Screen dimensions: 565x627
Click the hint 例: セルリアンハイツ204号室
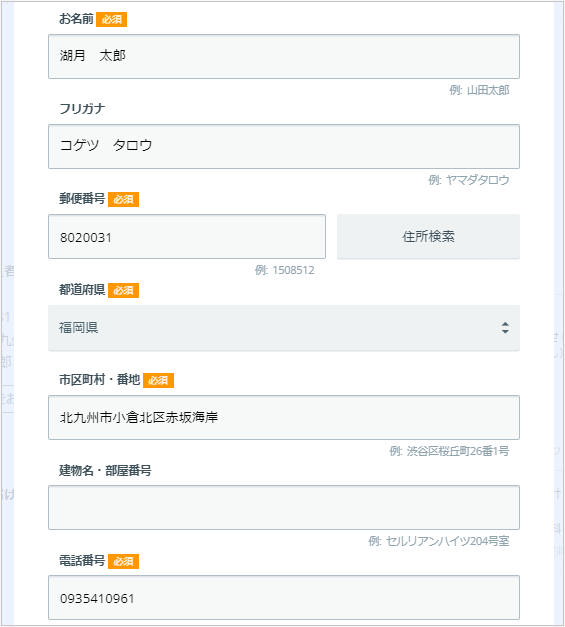coord(439,541)
